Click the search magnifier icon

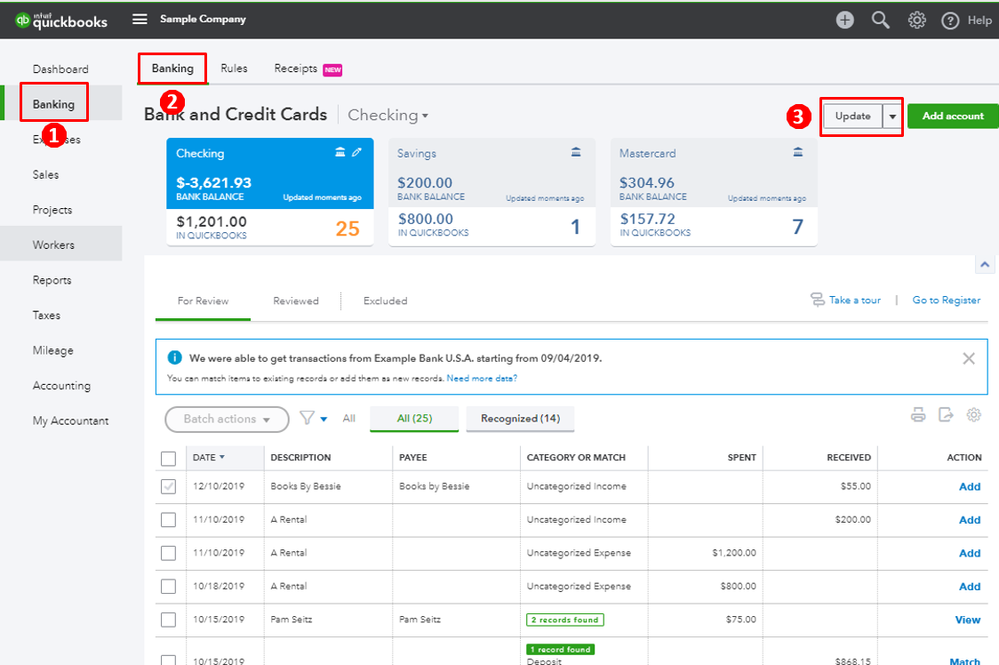click(x=880, y=20)
